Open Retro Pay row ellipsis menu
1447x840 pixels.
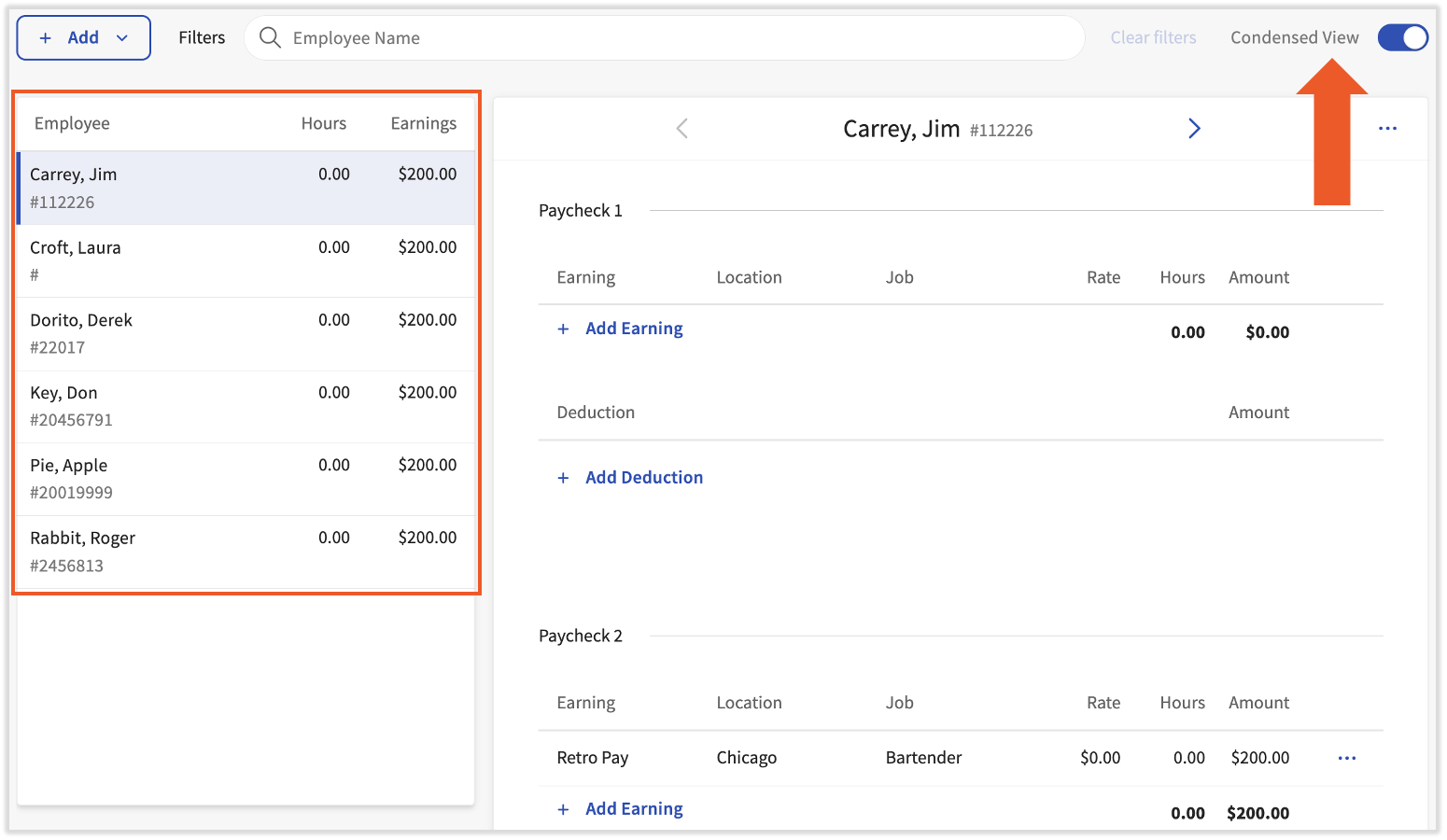click(1346, 758)
